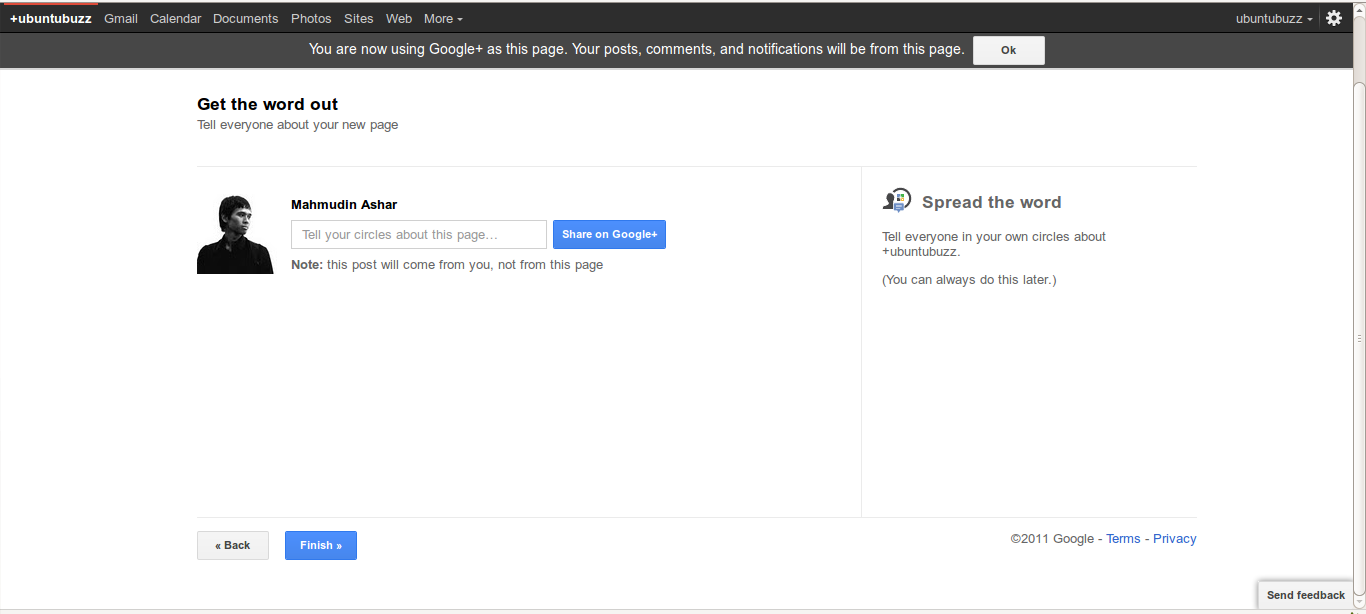Select Photos in the top bar

pos(311,19)
